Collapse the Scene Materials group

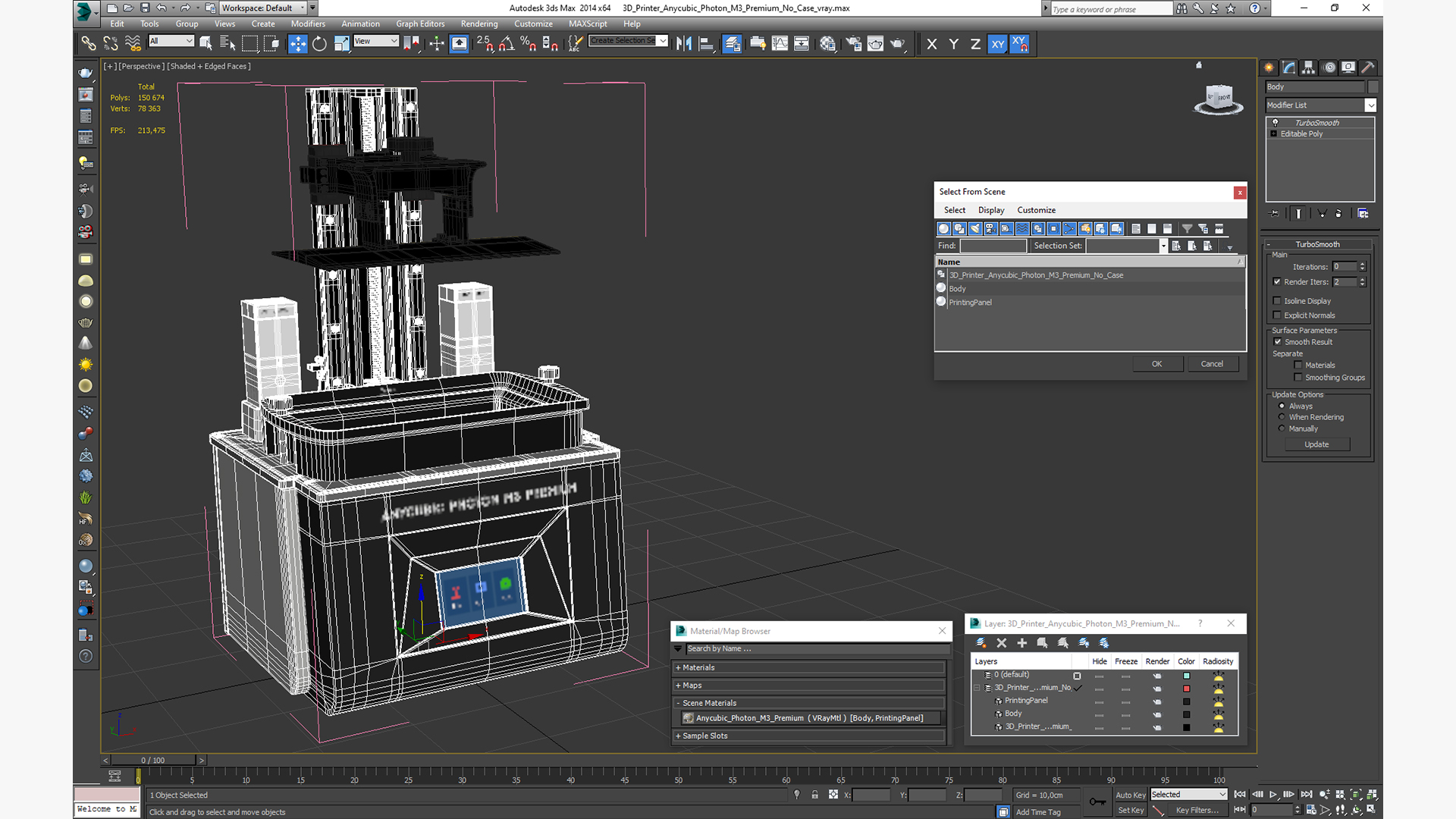point(810,703)
